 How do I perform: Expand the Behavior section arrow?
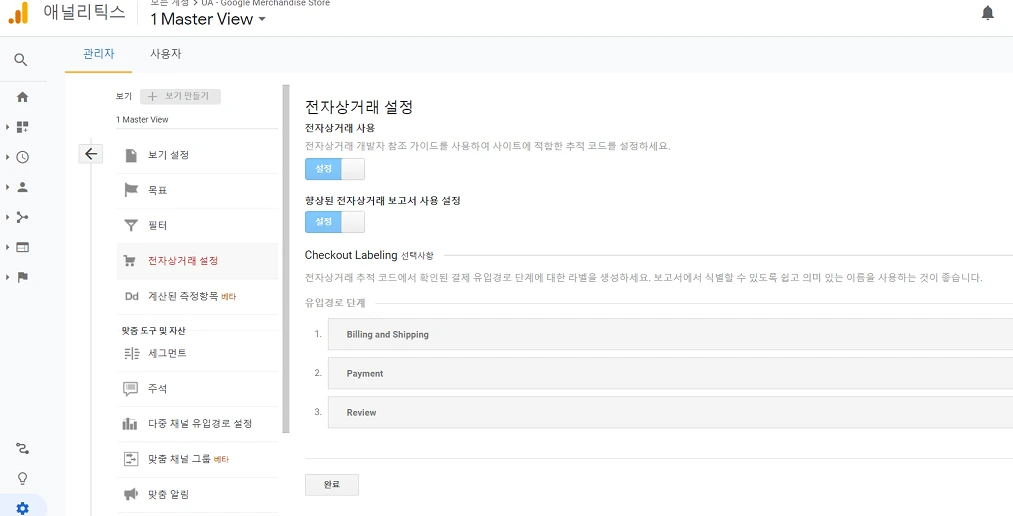point(7,247)
